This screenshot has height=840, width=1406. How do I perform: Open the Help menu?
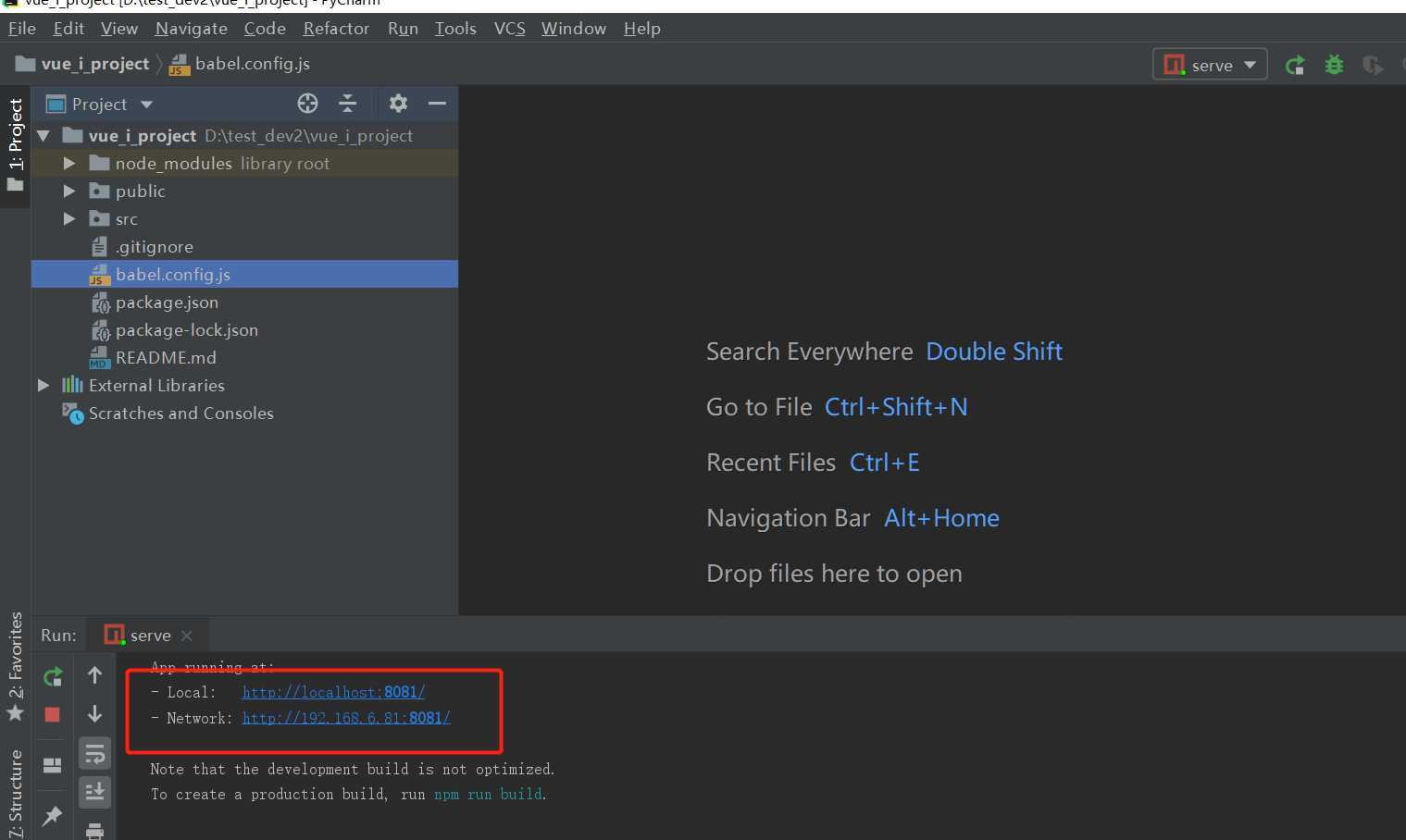pyautogui.click(x=642, y=29)
